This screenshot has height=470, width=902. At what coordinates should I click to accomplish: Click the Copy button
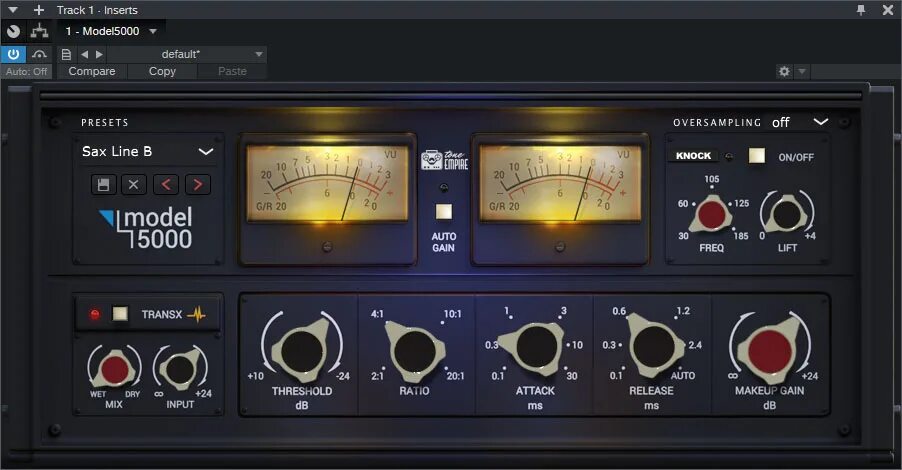[x=162, y=71]
